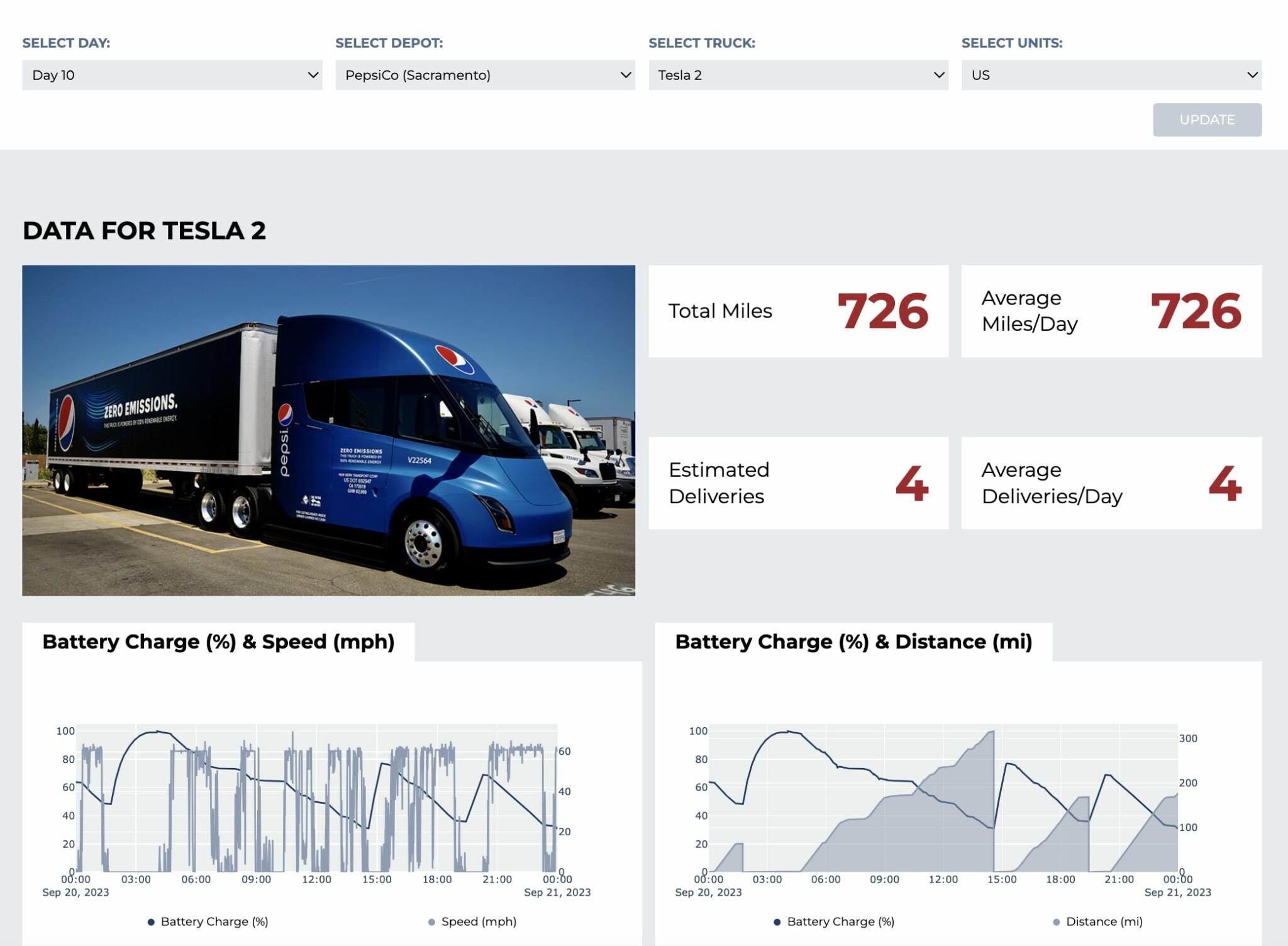Click the chevron on the PepsiCo depot selector
The height and width of the screenshot is (946, 1288).
(625, 75)
